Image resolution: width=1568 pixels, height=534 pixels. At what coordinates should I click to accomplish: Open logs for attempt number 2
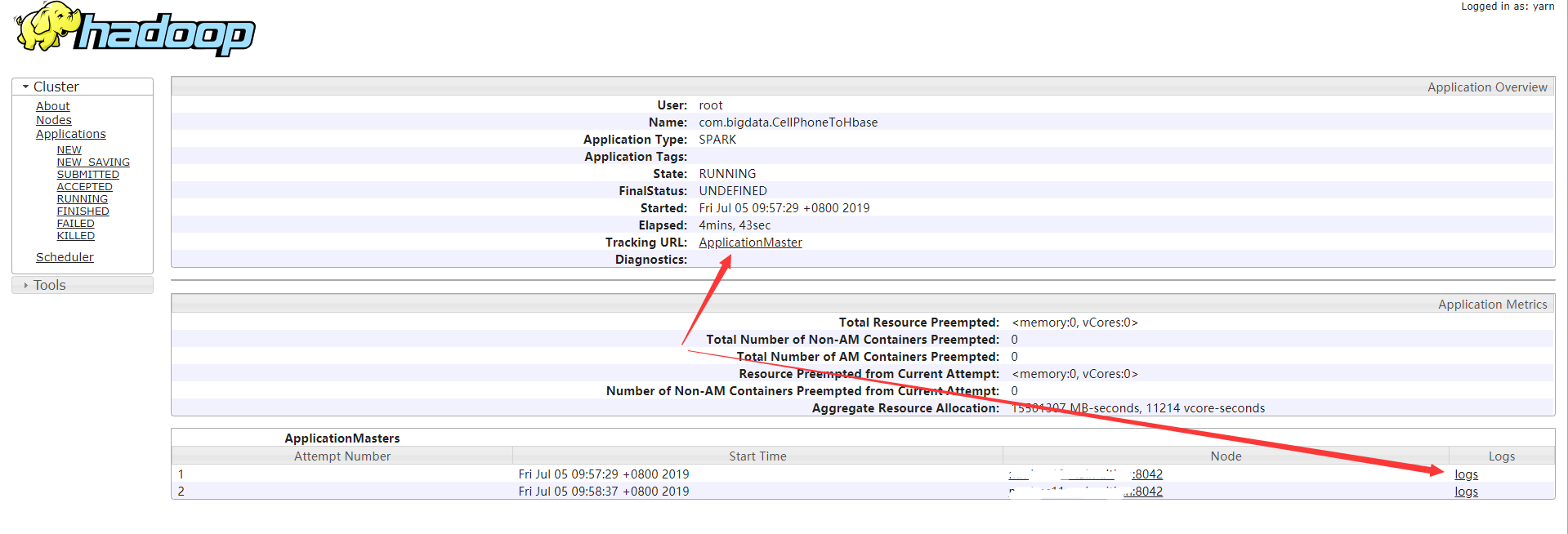(x=1466, y=492)
